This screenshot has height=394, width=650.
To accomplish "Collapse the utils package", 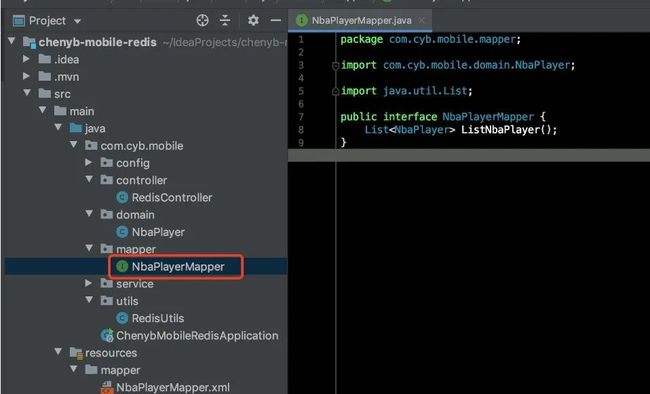I will pyautogui.click(x=89, y=300).
